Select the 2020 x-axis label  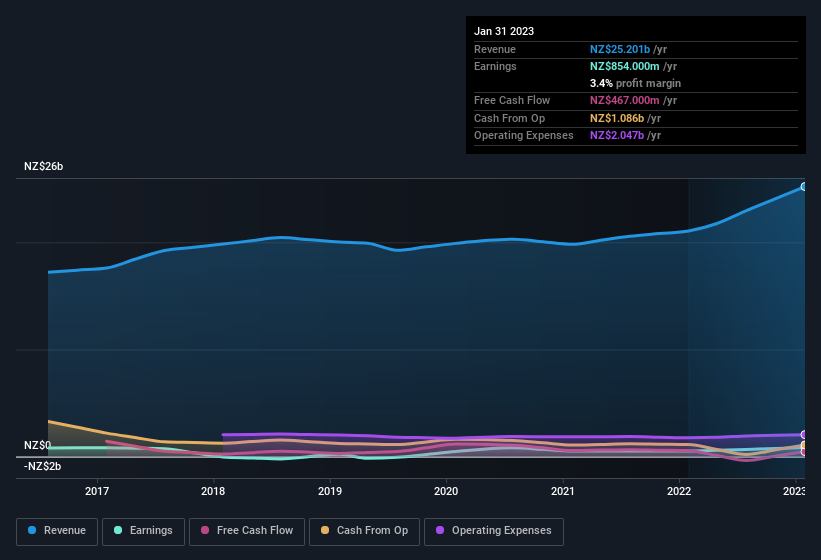point(446,491)
